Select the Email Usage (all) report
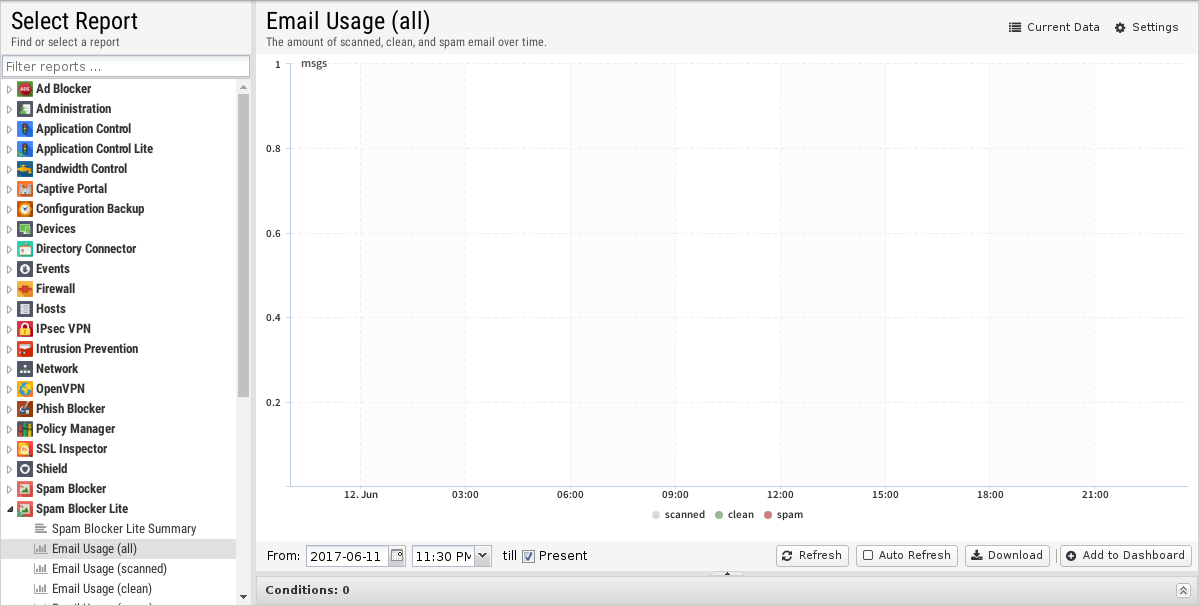1199x606 pixels. (x=94, y=549)
